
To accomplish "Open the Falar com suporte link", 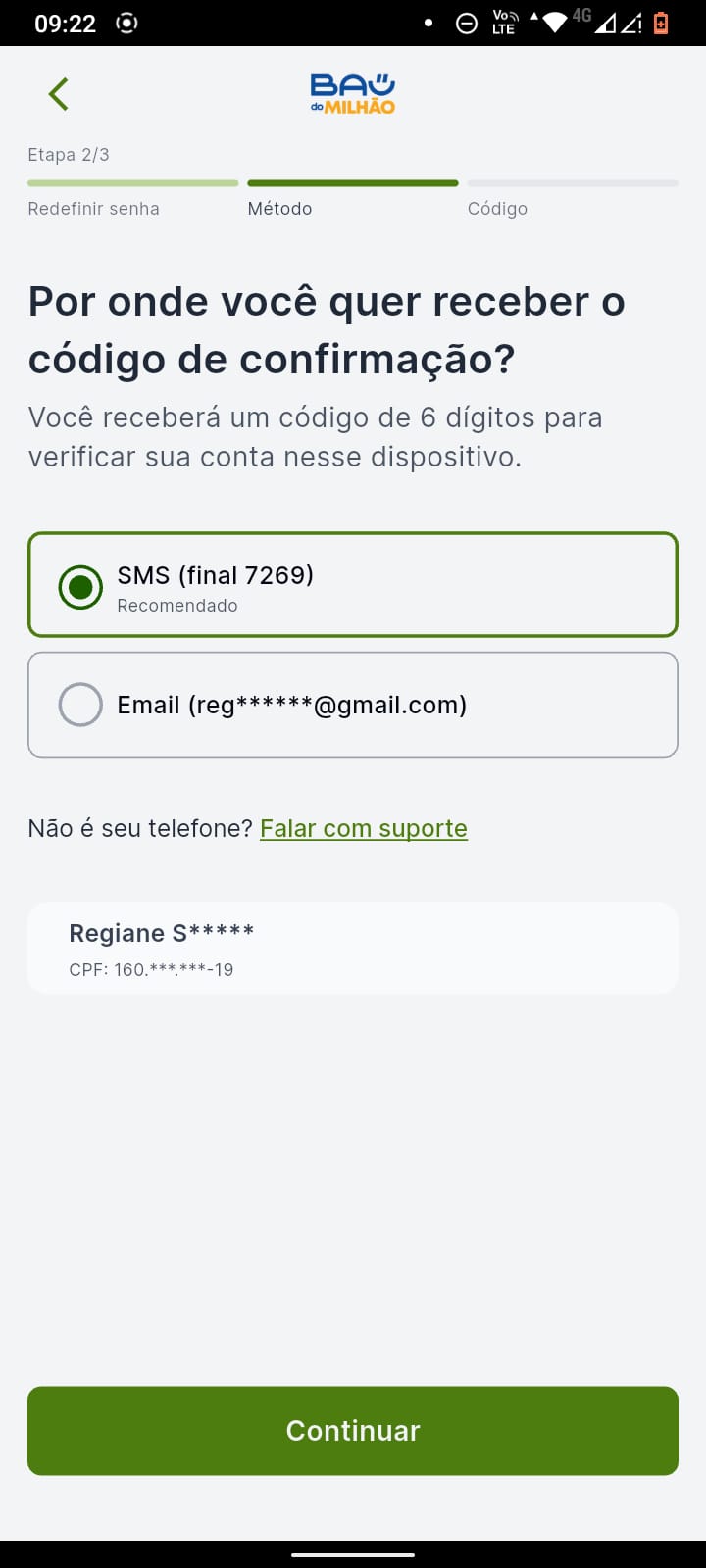I will (x=363, y=828).
